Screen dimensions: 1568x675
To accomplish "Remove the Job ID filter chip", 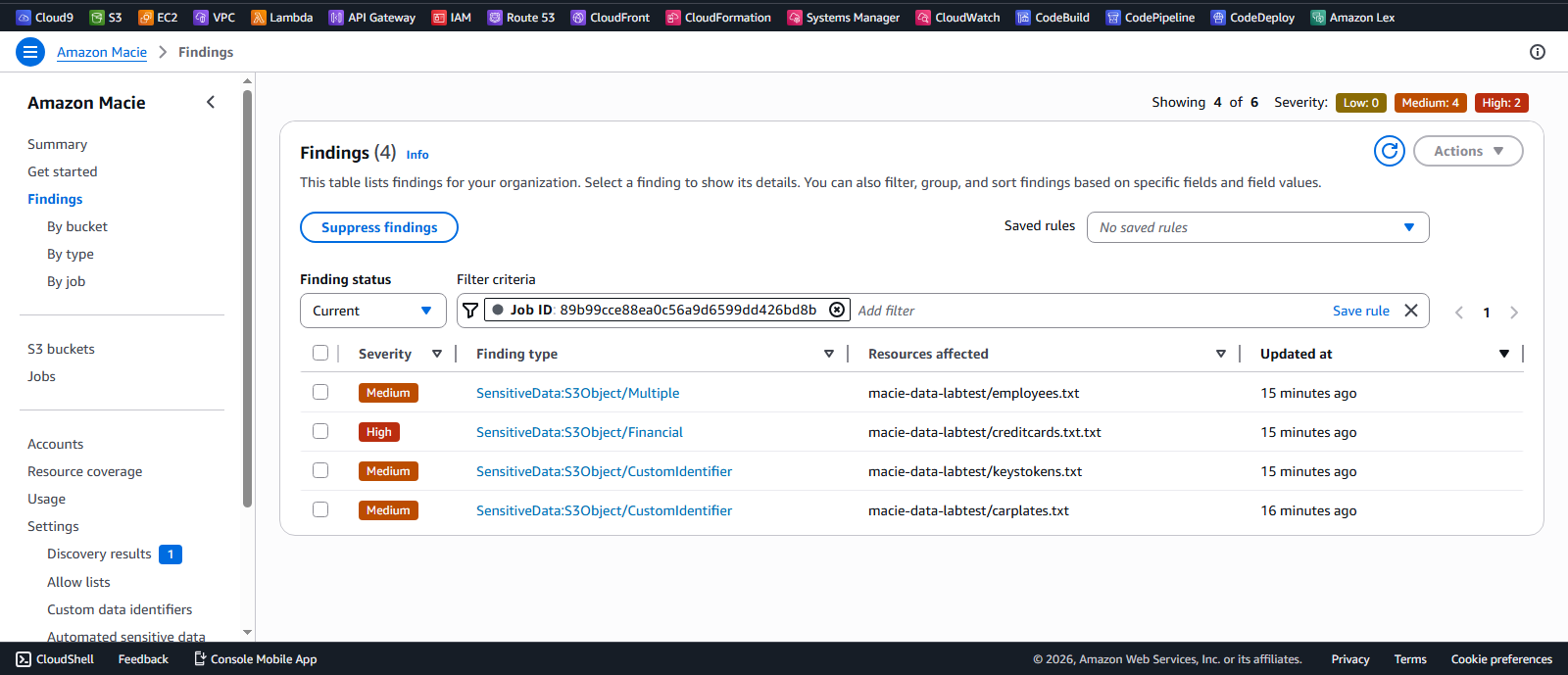I will pyautogui.click(x=837, y=310).
